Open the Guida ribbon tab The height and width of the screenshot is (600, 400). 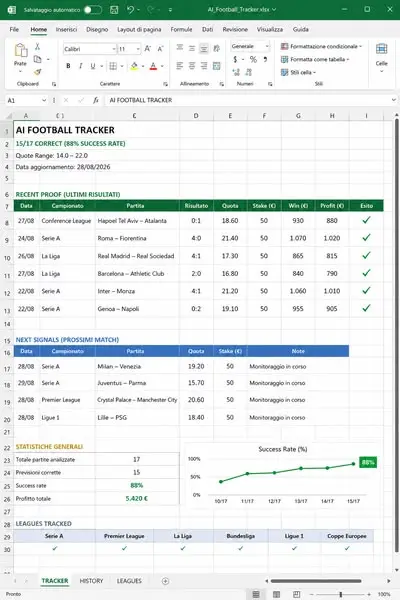301,29
